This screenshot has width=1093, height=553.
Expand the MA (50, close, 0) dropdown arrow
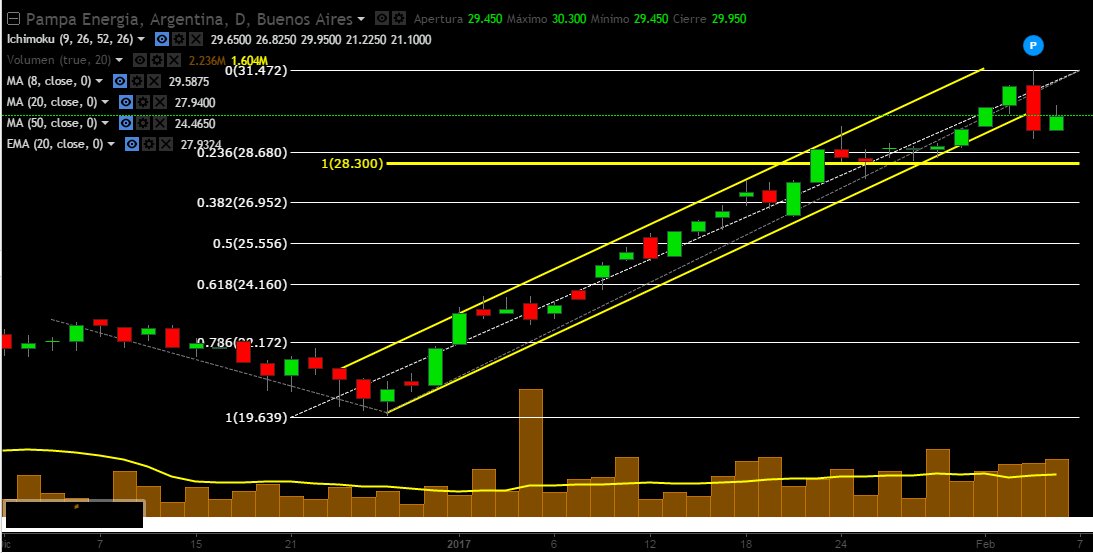pos(105,123)
